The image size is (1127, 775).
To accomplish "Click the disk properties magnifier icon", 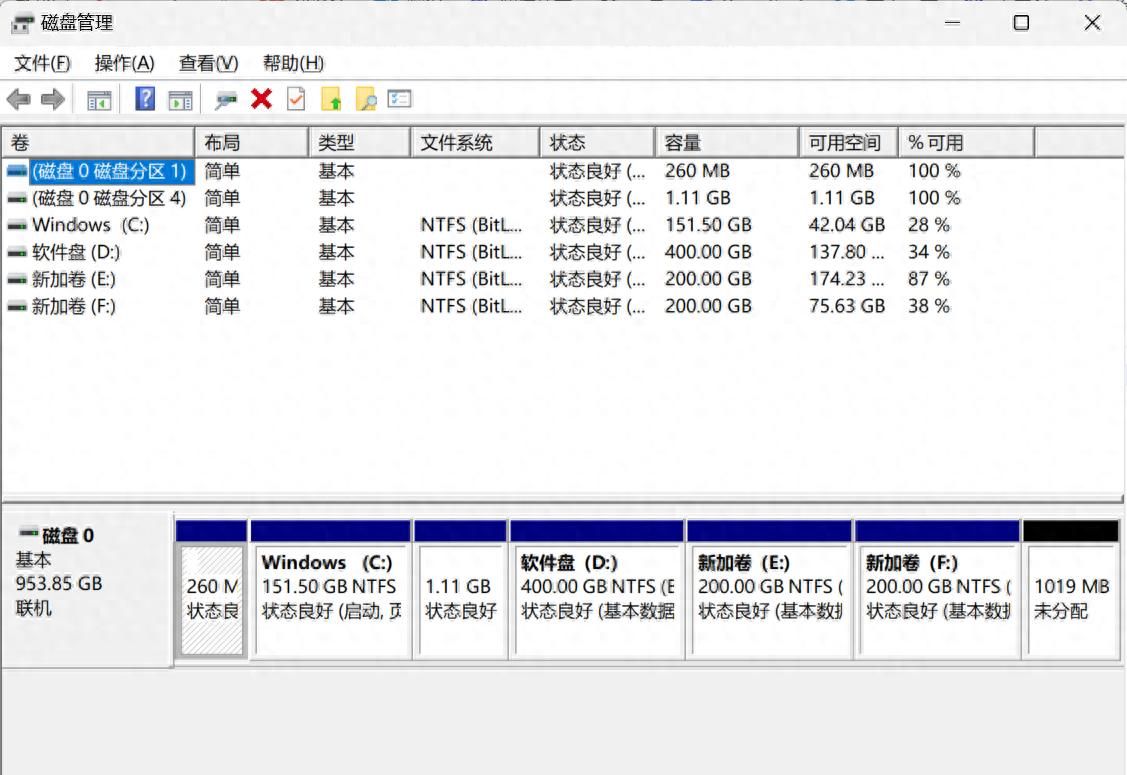I will (224, 99).
